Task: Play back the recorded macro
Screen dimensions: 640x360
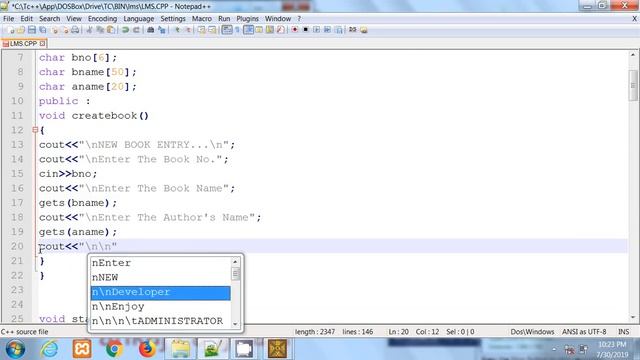Action: point(317,30)
